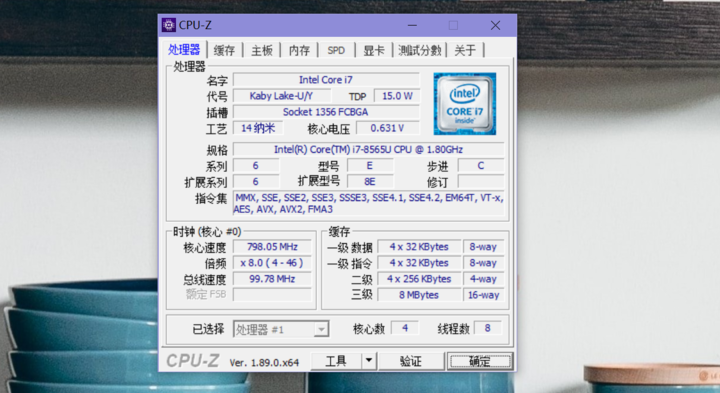Click the empty 额定 FSB field
Viewport: 720px width, 393px height.
[x=272, y=295]
